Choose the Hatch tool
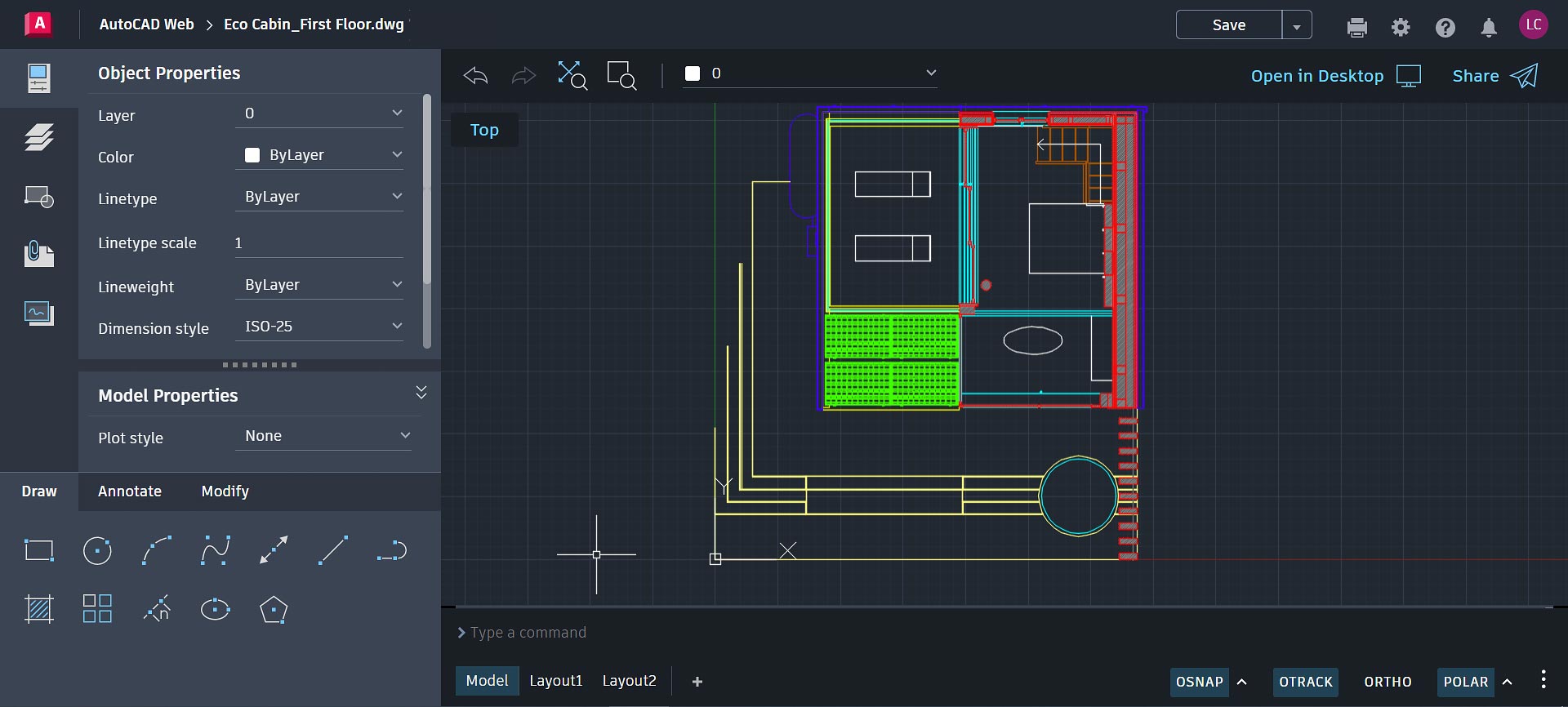 click(38, 609)
